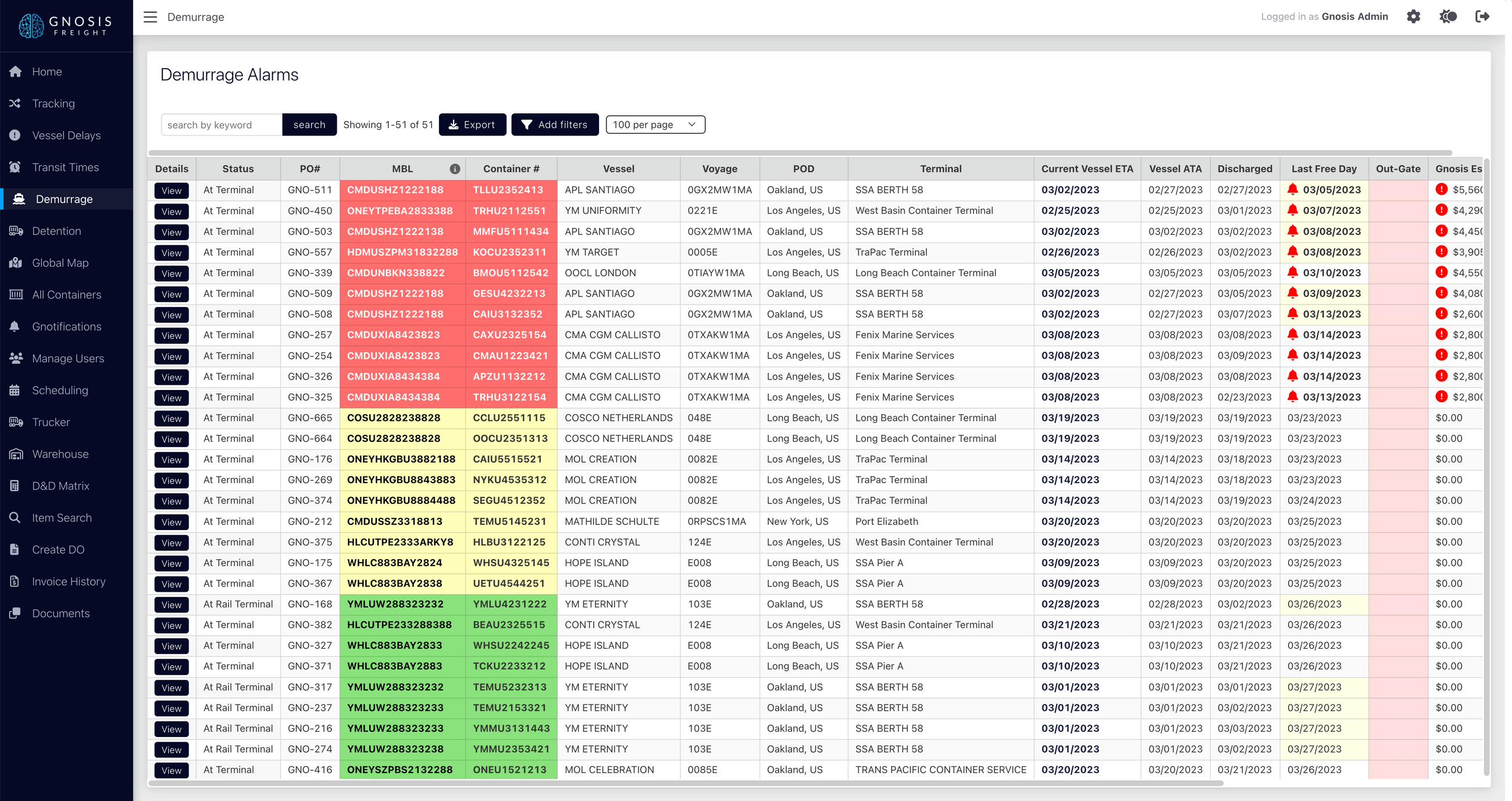Select the Vessel Delays alert icon in sidebar
The height and width of the screenshot is (801, 1512).
15,135
